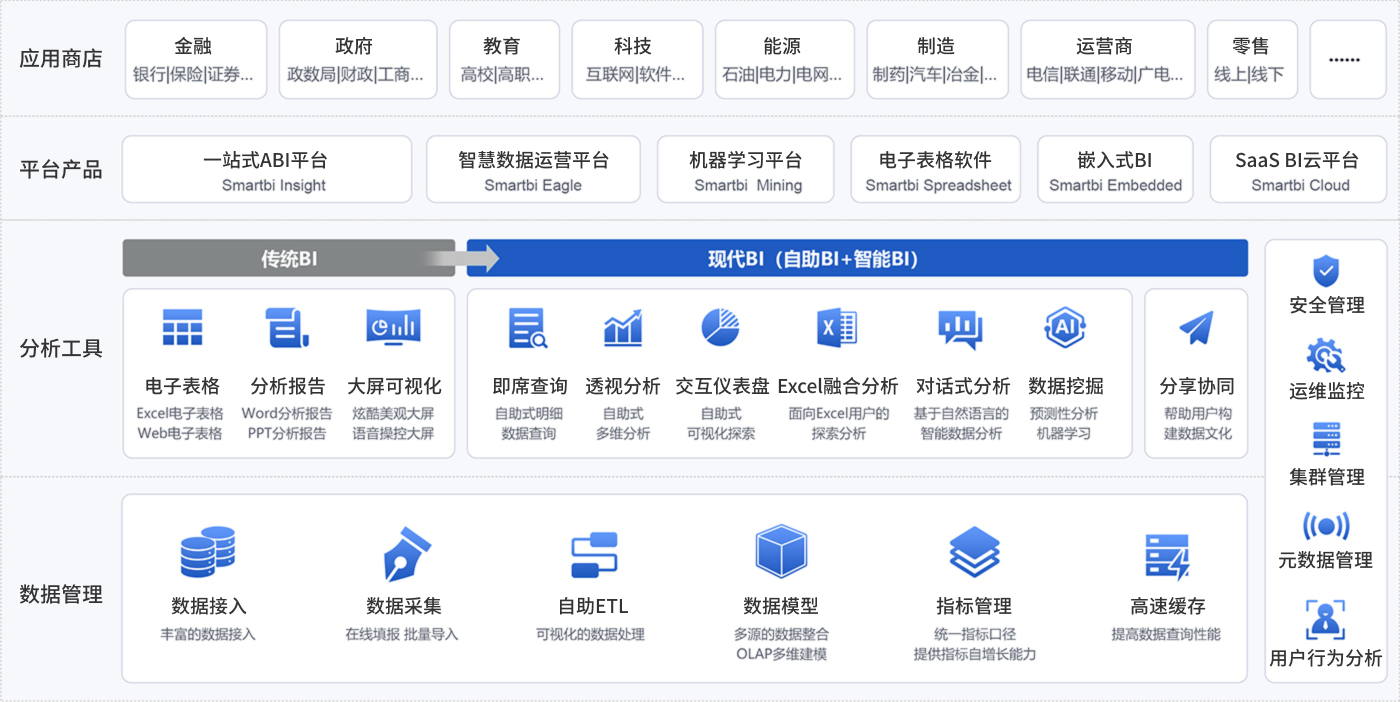This screenshot has width=1400, height=702.
Task: Open the 零售 线上|线下 card
Action: 1251,58
